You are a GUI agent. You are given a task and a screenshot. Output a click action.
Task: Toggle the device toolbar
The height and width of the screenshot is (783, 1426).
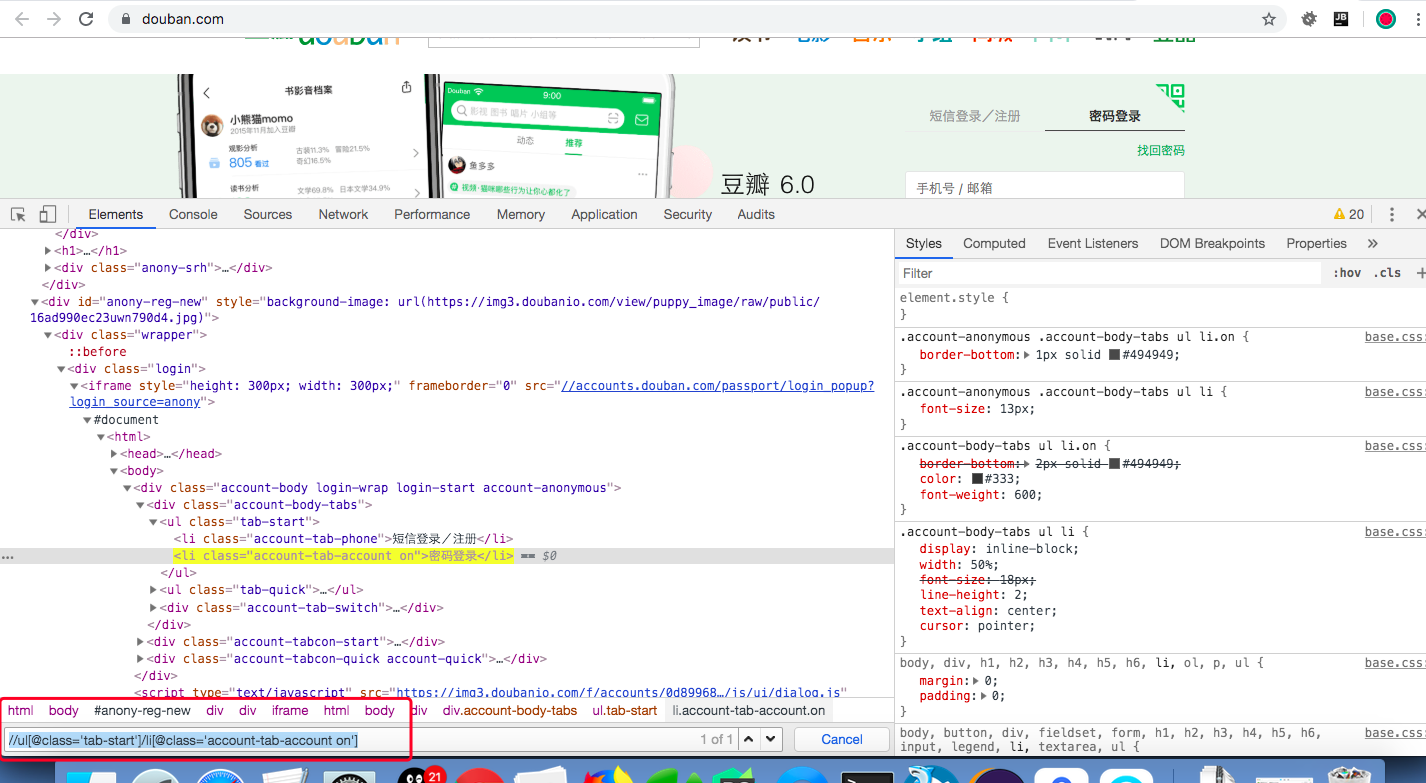point(48,214)
